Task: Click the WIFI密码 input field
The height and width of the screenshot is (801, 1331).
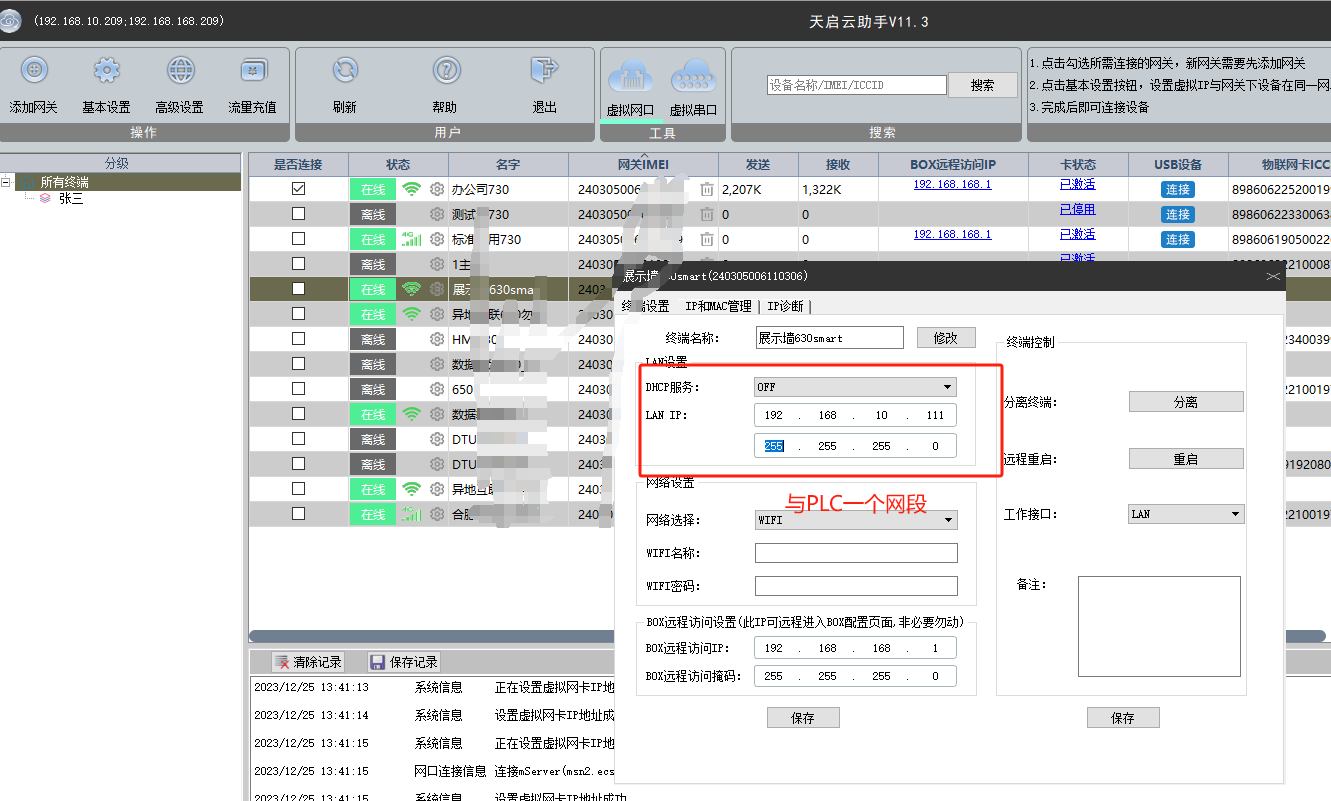Action: click(x=856, y=586)
